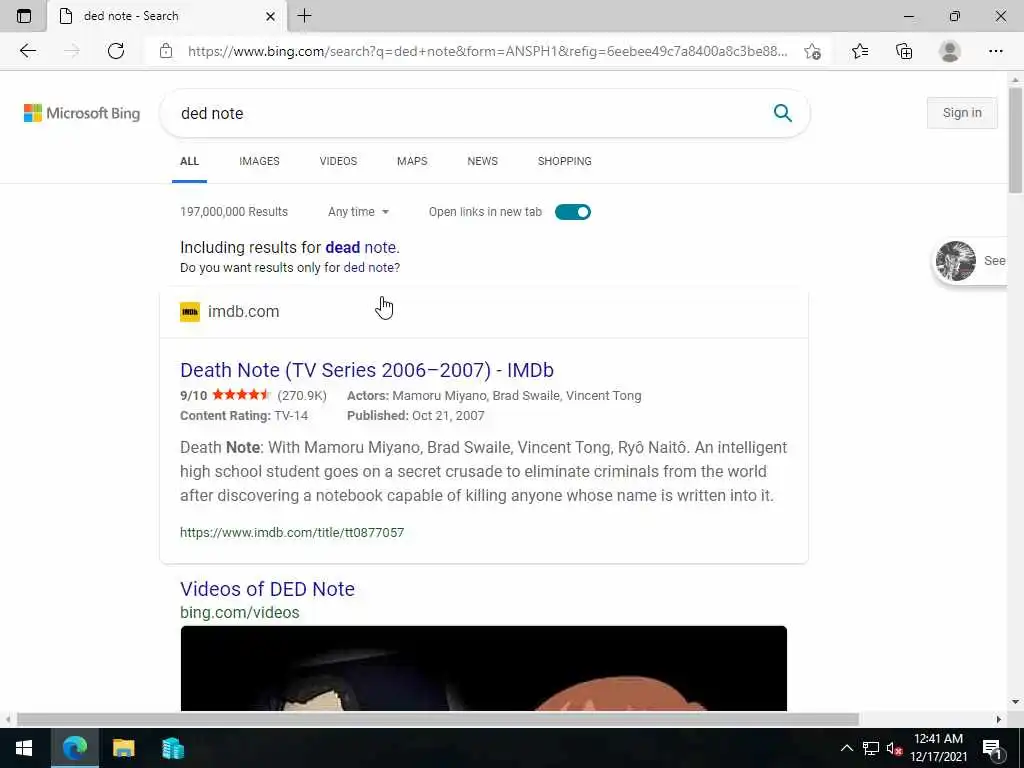Viewport: 1024px width, 768px height.
Task: Close the 'ded note - Search' tab
Action: point(270,16)
